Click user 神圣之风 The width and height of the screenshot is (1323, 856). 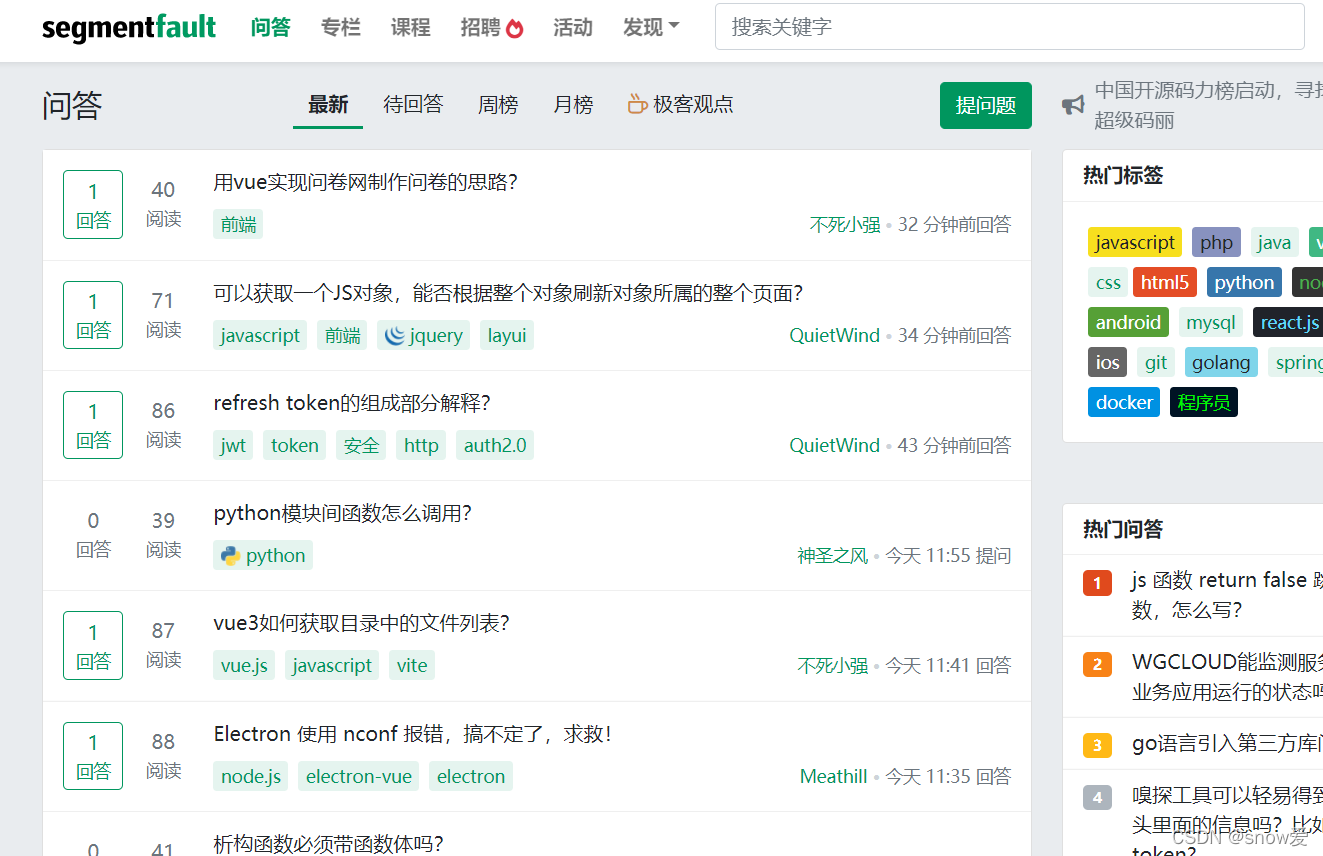click(x=833, y=555)
